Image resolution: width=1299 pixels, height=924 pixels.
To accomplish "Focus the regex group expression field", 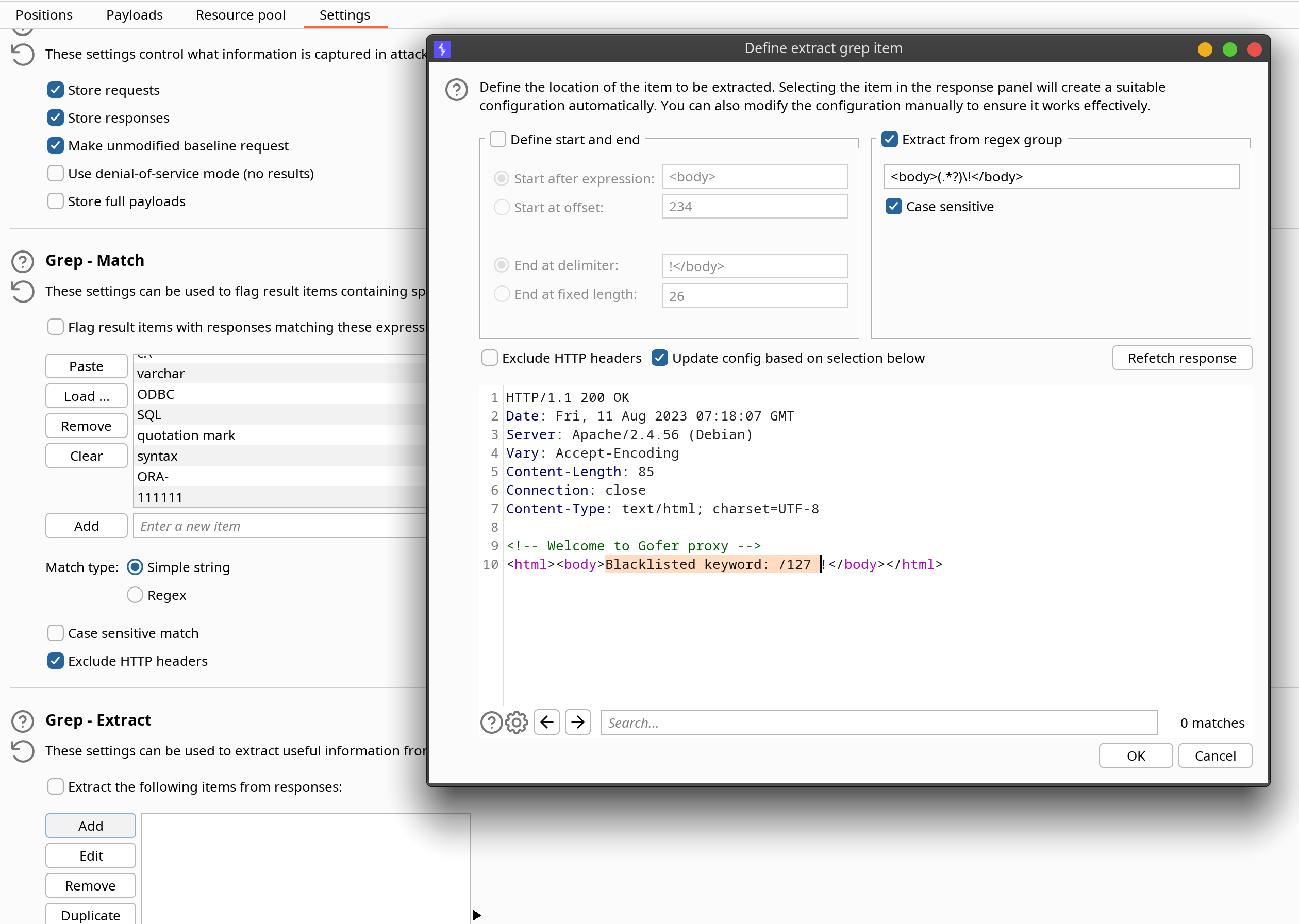I will point(1061,176).
